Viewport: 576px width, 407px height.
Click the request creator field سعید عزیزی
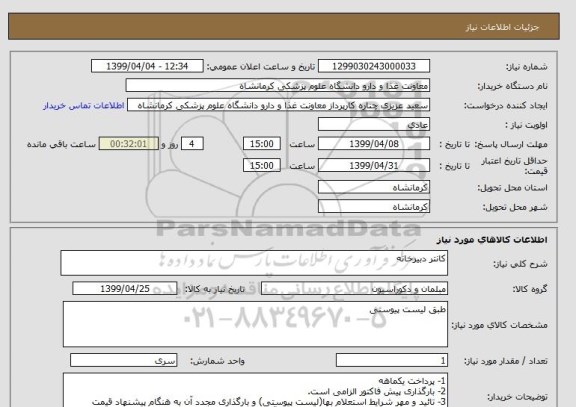[x=278, y=105]
